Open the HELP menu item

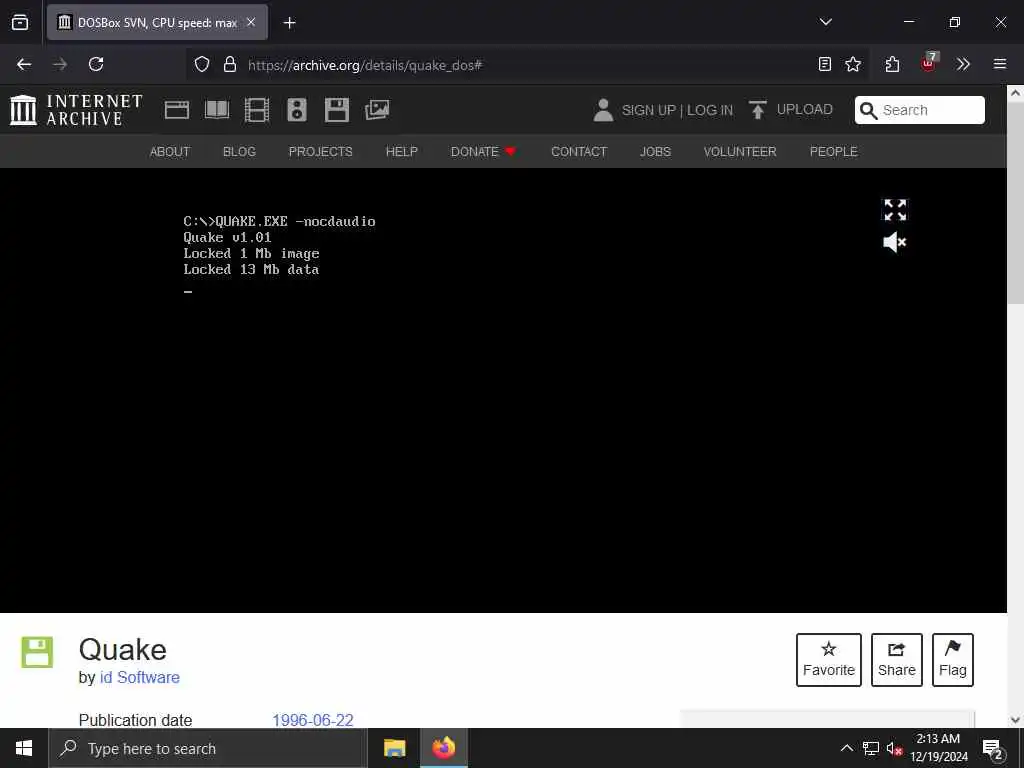402,152
